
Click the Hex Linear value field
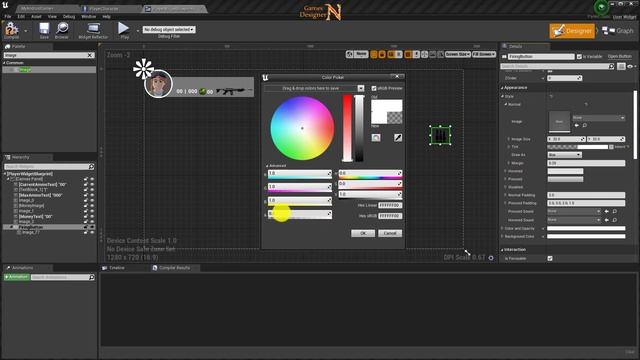(390, 205)
